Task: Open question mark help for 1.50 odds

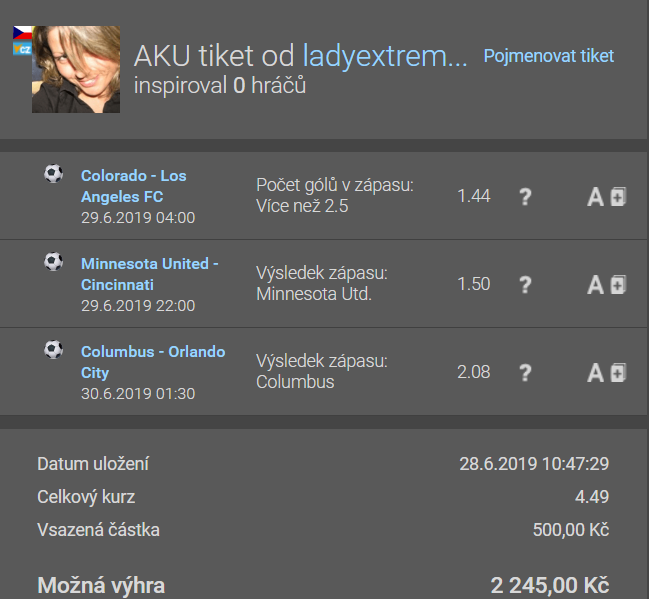Action: (524, 285)
